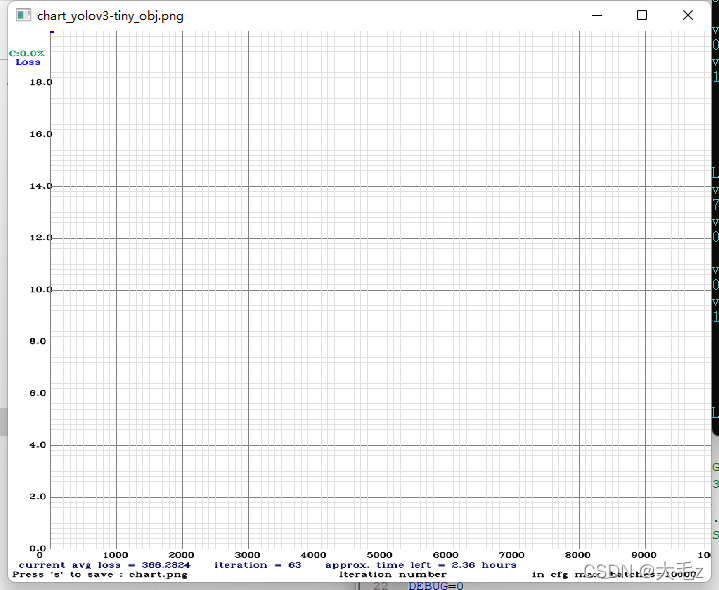Viewport: 719px width, 590px height.
Task: Click the 12.0 y-axis label
Action: (41, 237)
